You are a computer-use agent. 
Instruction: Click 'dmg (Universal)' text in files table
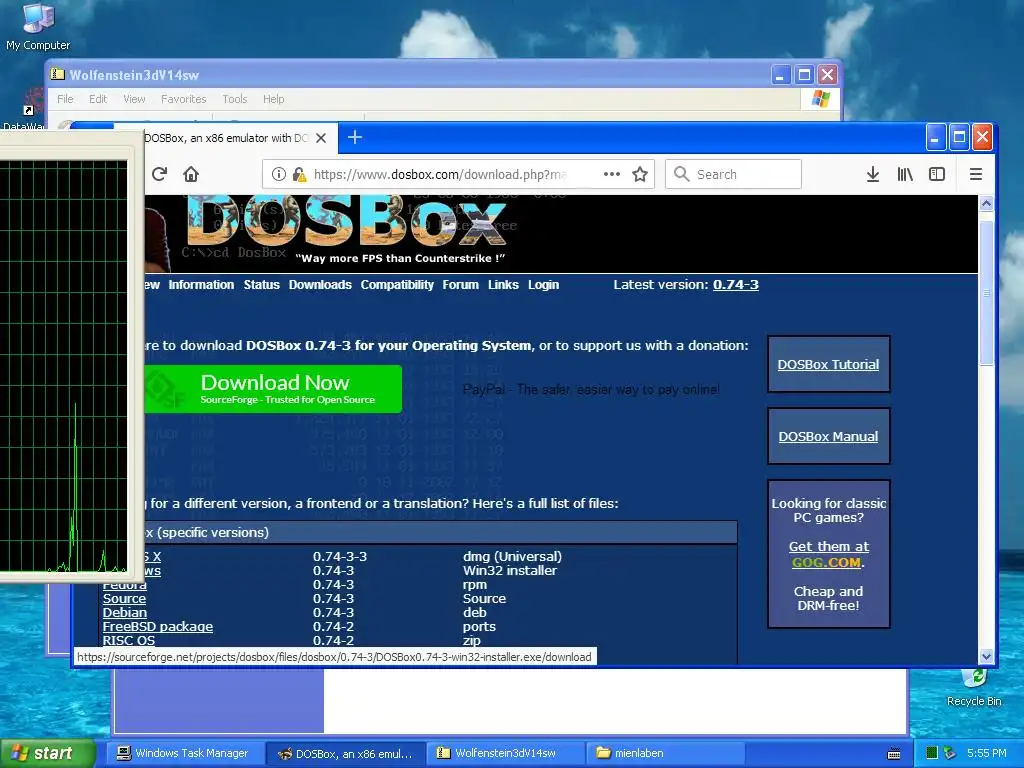pyautogui.click(x=512, y=556)
